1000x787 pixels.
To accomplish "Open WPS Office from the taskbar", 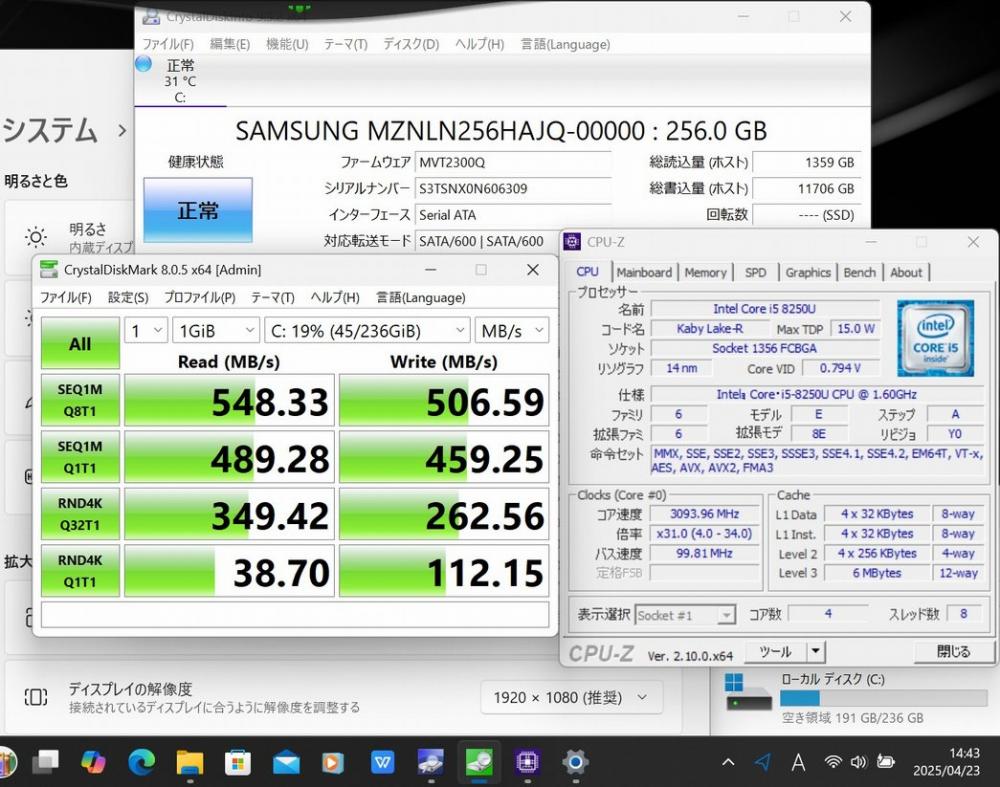I will [382, 761].
